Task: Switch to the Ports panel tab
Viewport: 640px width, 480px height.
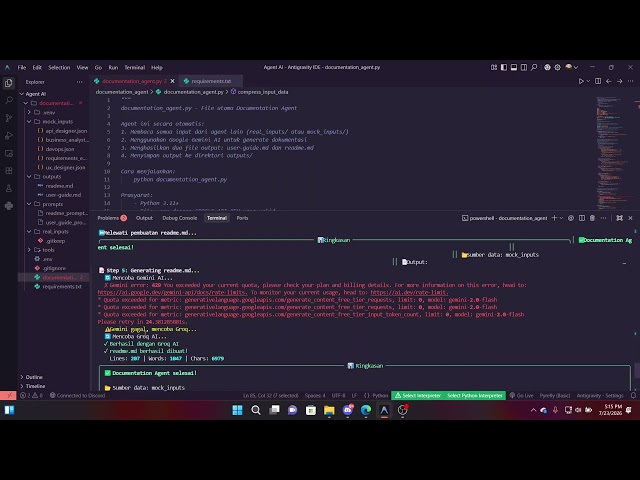Action: pos(242,218)
